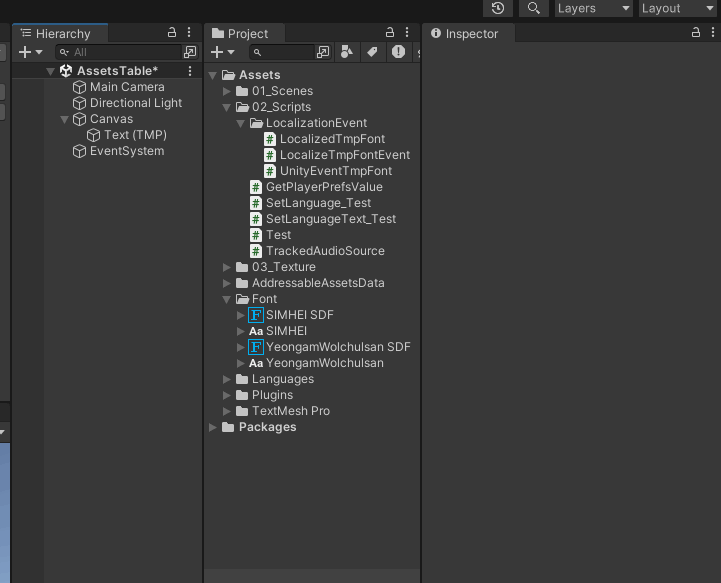Open the Inspector panel options menu

point(713,32)
